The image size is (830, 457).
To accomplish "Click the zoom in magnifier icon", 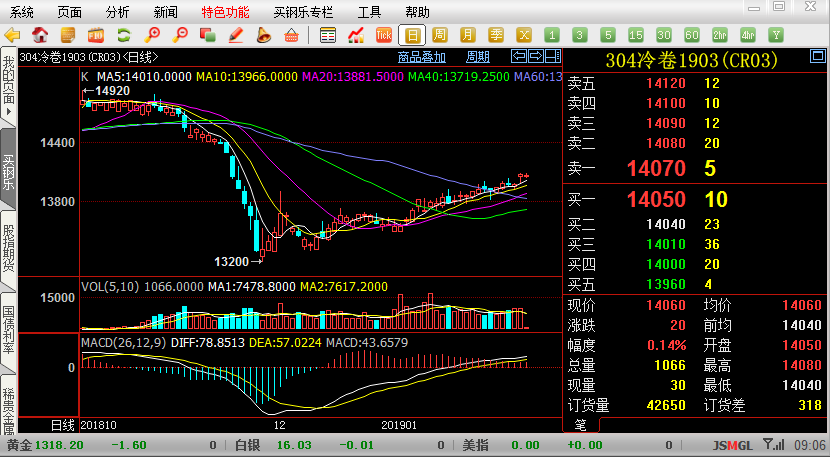I will pos(153,35).
